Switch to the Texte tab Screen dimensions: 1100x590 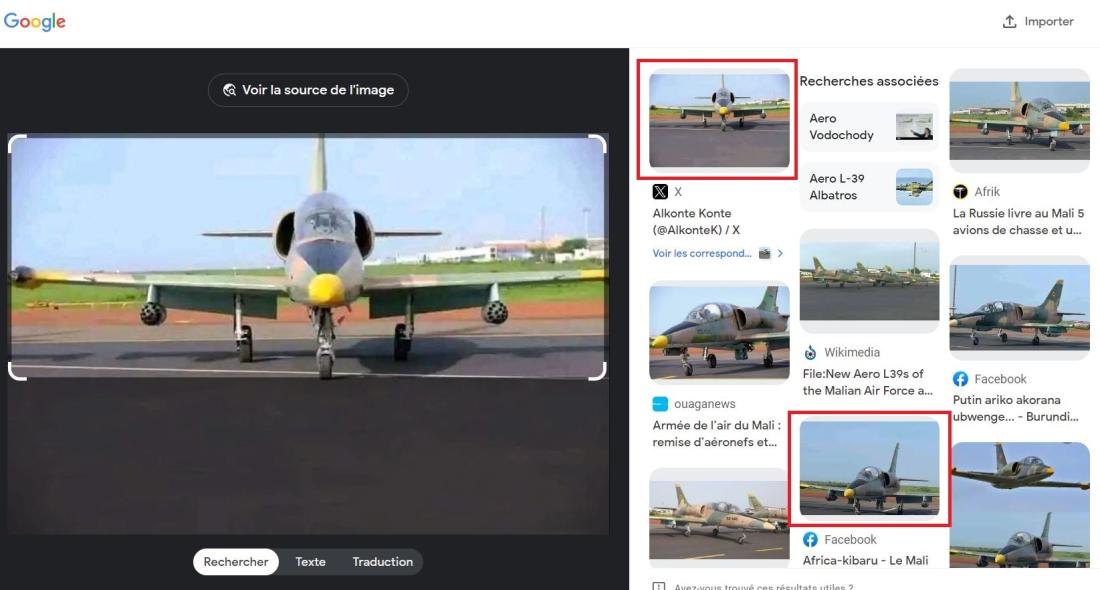[x=310, y=562]
